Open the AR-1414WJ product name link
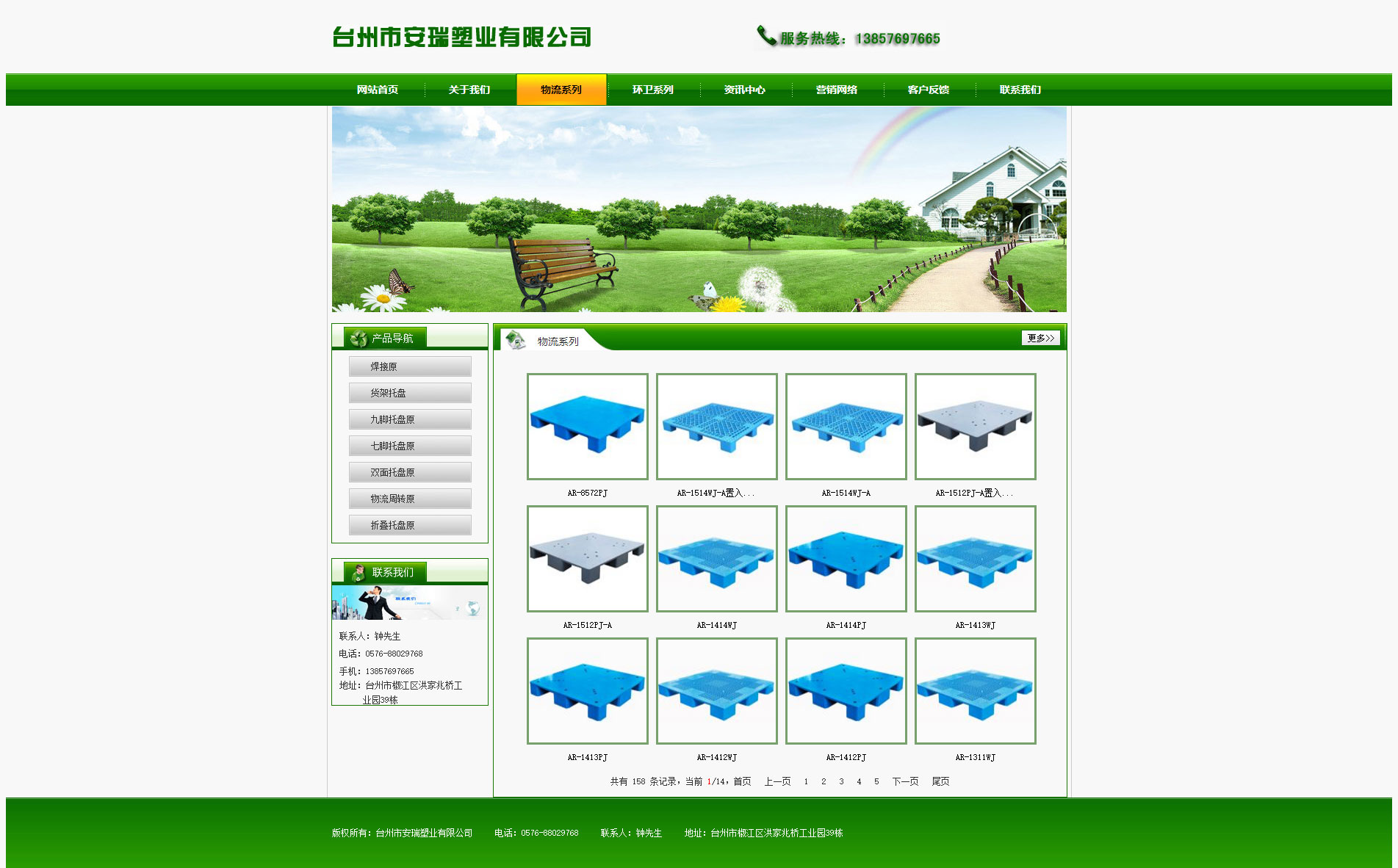Viewport: 1398px width, 868px height. 716,626
